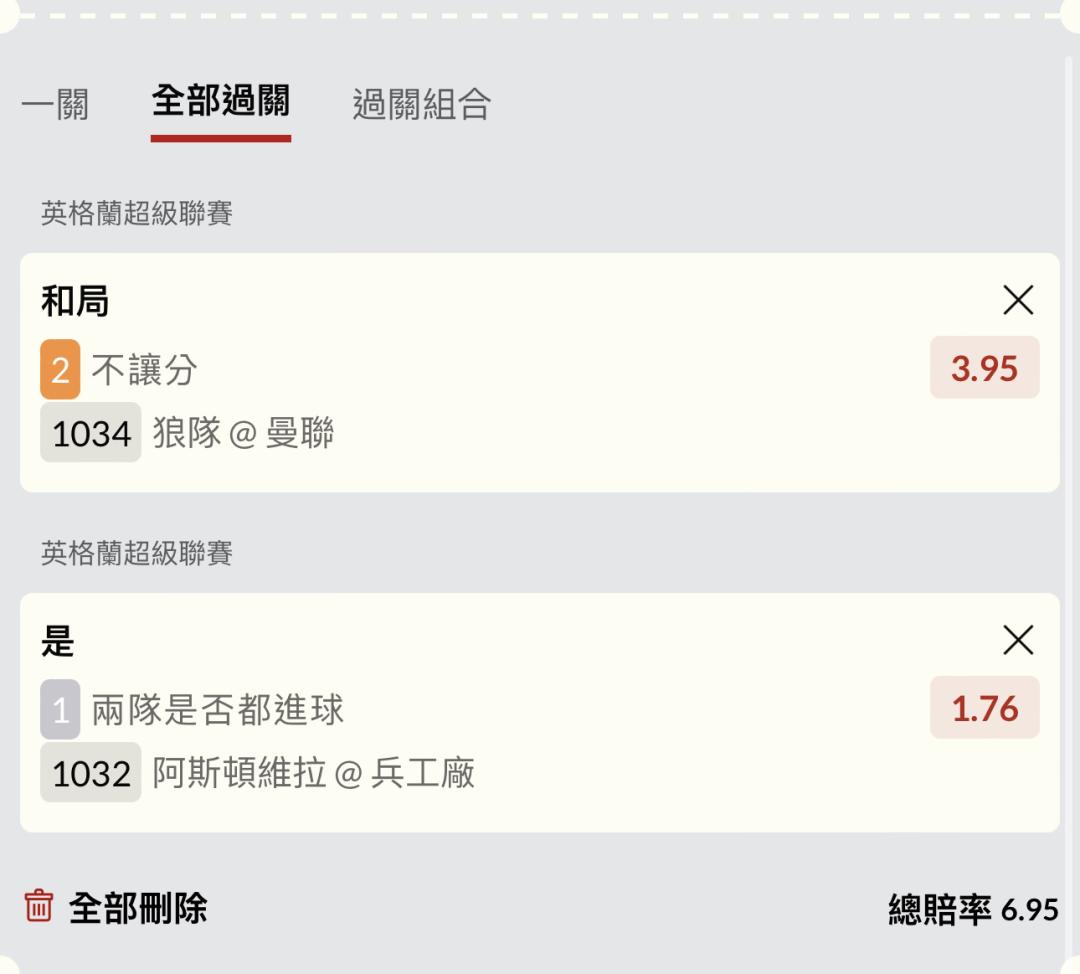Viewport: 1080px width, 974px height.
Task: Remove the 和局 bet selection
Action: point(1017,300)
